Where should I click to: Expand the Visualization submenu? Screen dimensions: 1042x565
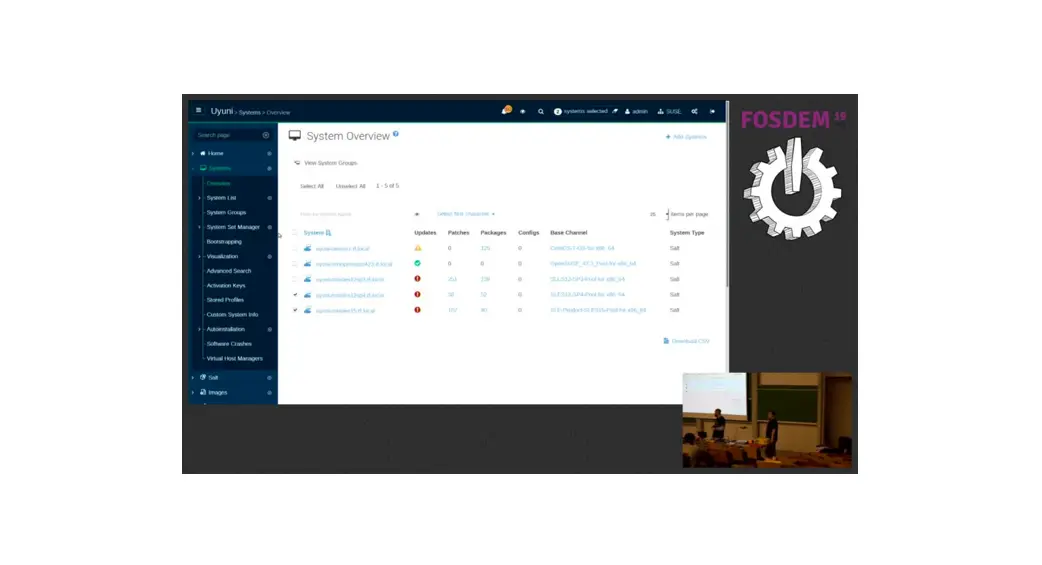[199, 257]
